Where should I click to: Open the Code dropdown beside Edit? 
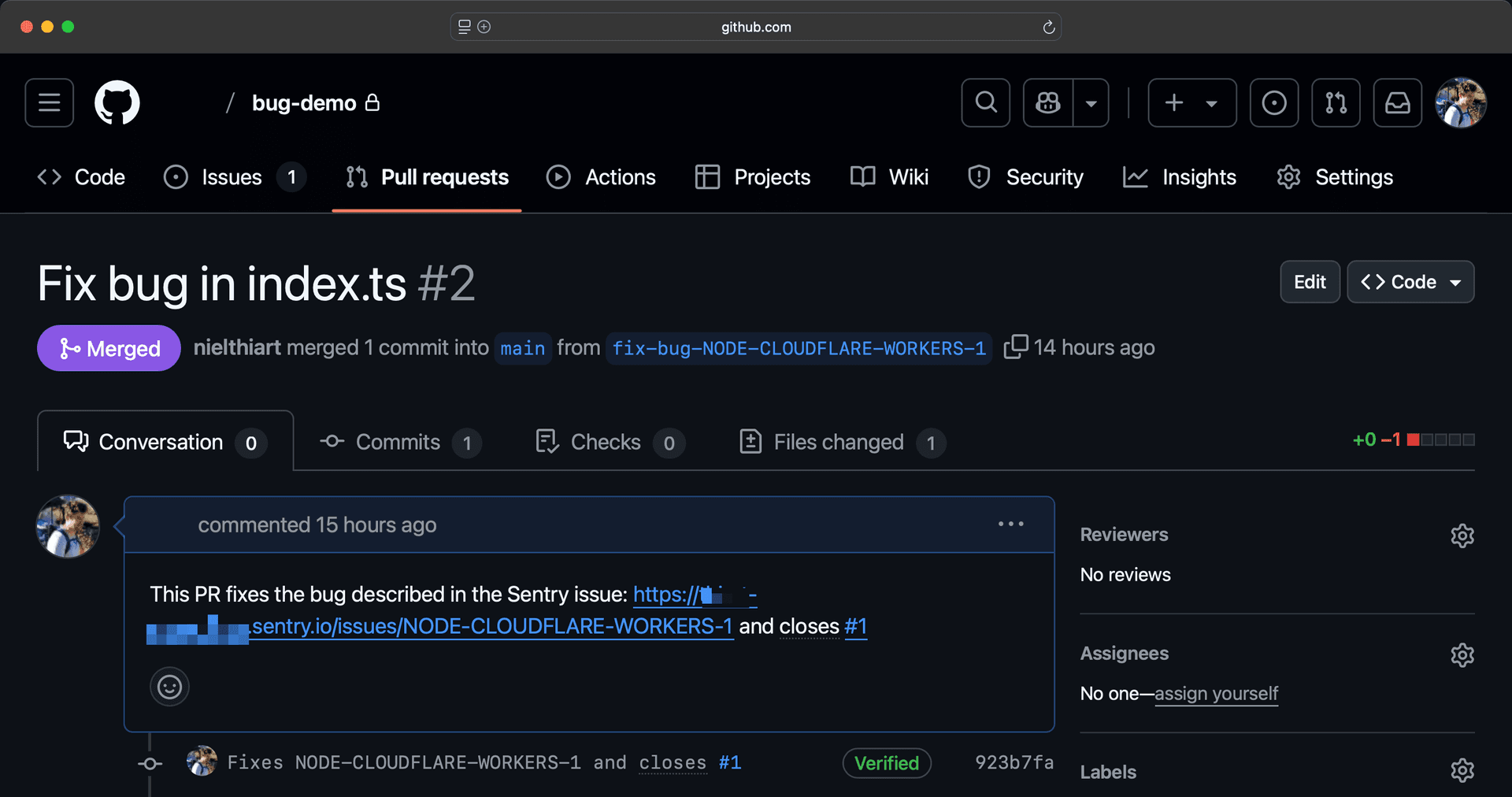(x=1410, y=281)
